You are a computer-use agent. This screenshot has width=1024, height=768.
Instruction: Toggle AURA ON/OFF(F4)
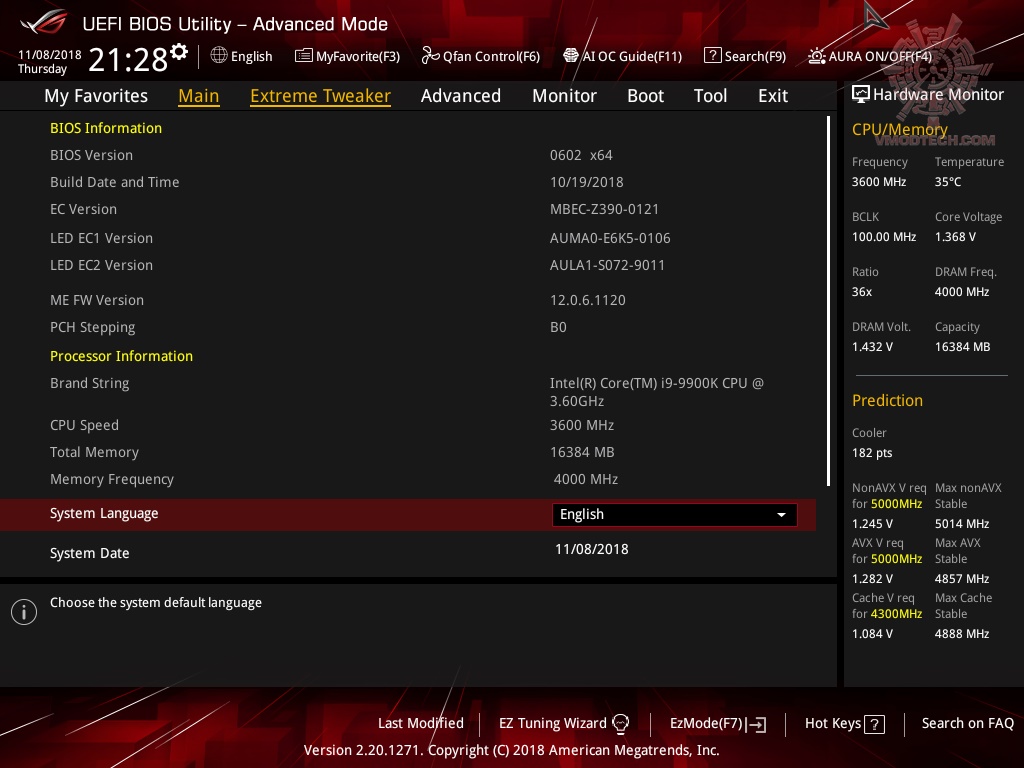pos(870,56)
